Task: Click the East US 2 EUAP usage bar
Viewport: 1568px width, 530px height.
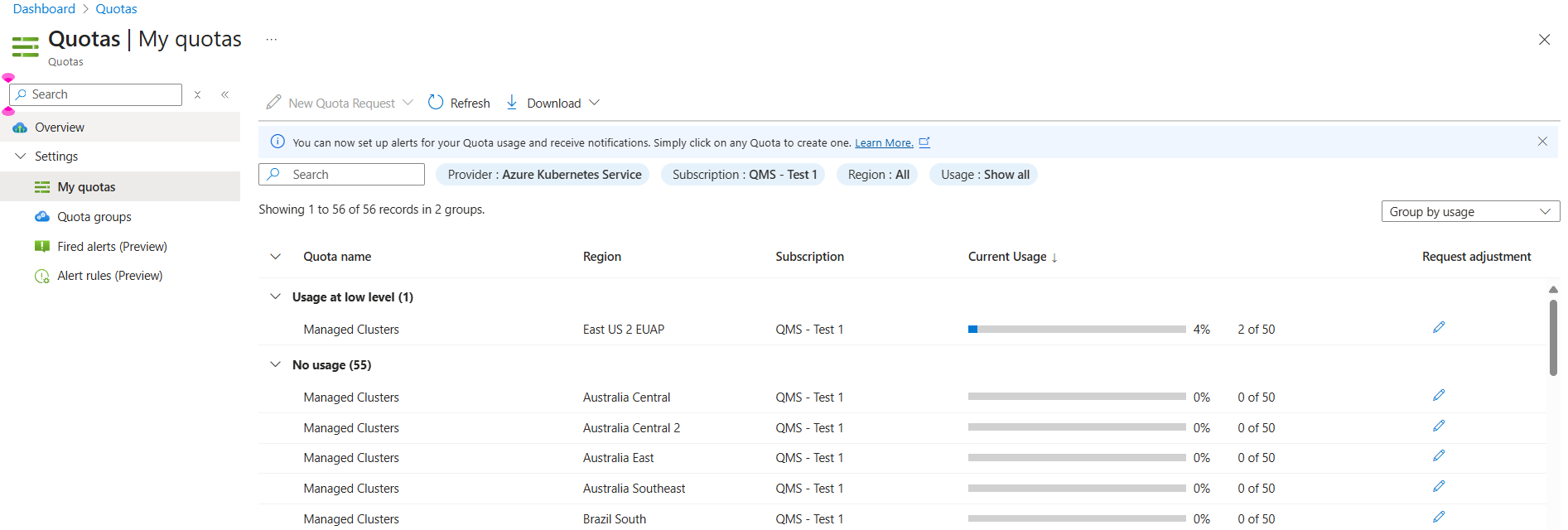Action: point(1076,330)
